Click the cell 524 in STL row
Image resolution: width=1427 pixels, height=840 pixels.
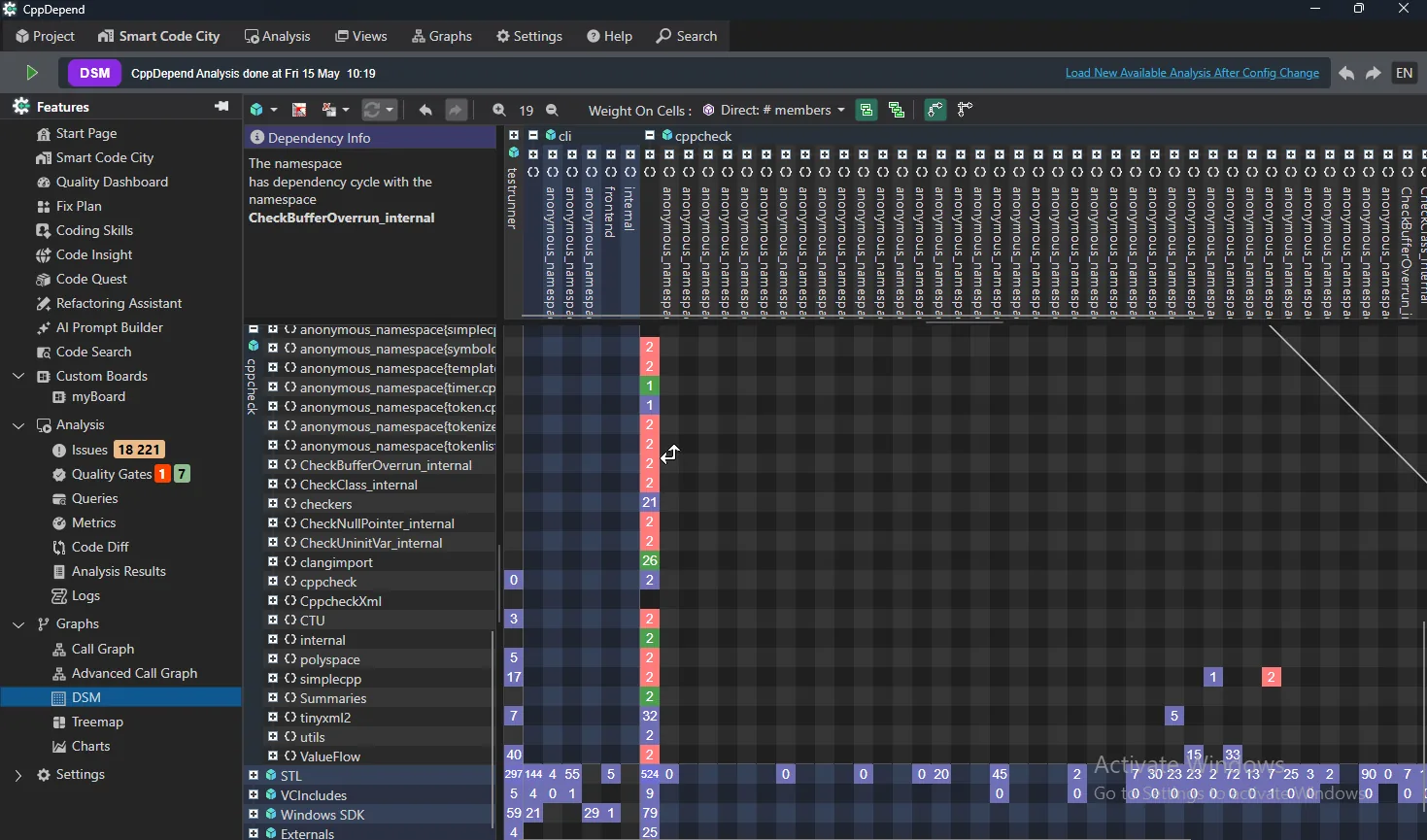coord(650,774)
